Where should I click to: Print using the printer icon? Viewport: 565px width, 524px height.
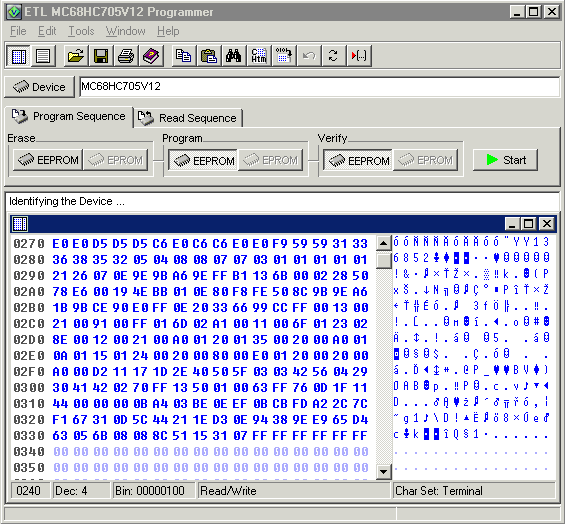[126, 56]
